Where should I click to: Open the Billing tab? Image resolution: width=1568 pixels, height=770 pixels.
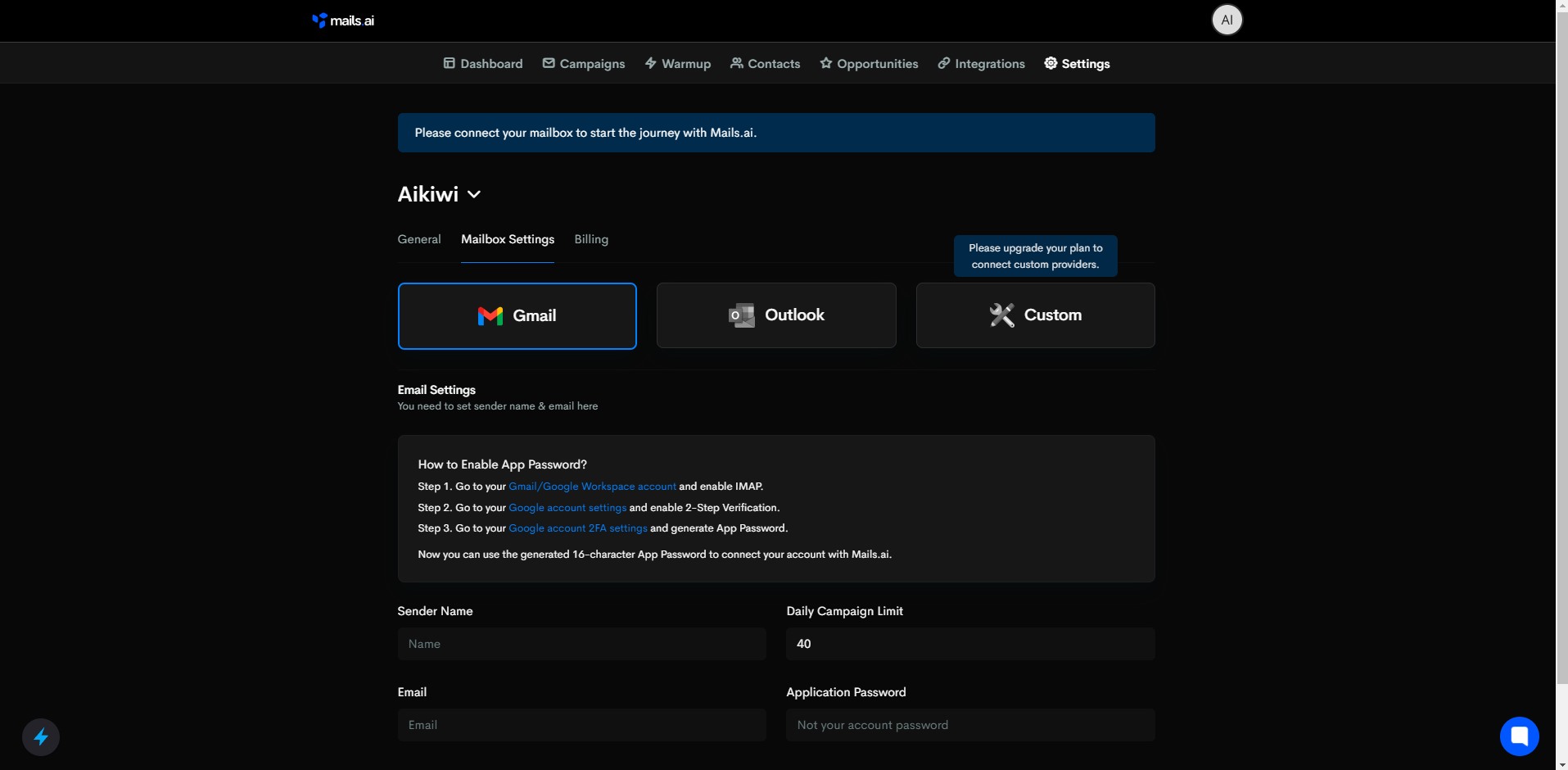pyautogui.click(x=591, y=239)
